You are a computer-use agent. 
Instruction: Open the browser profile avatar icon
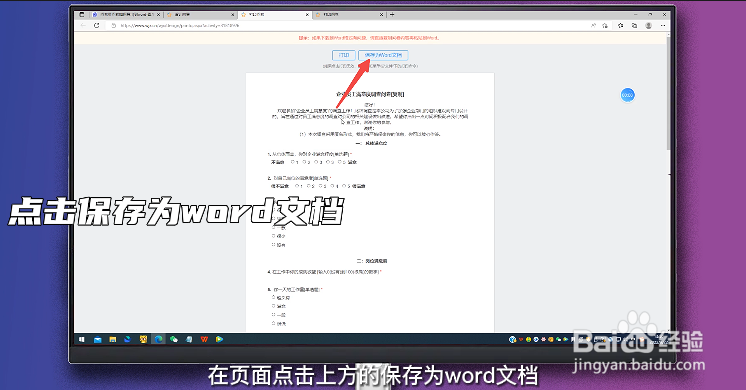pos(648,25)
